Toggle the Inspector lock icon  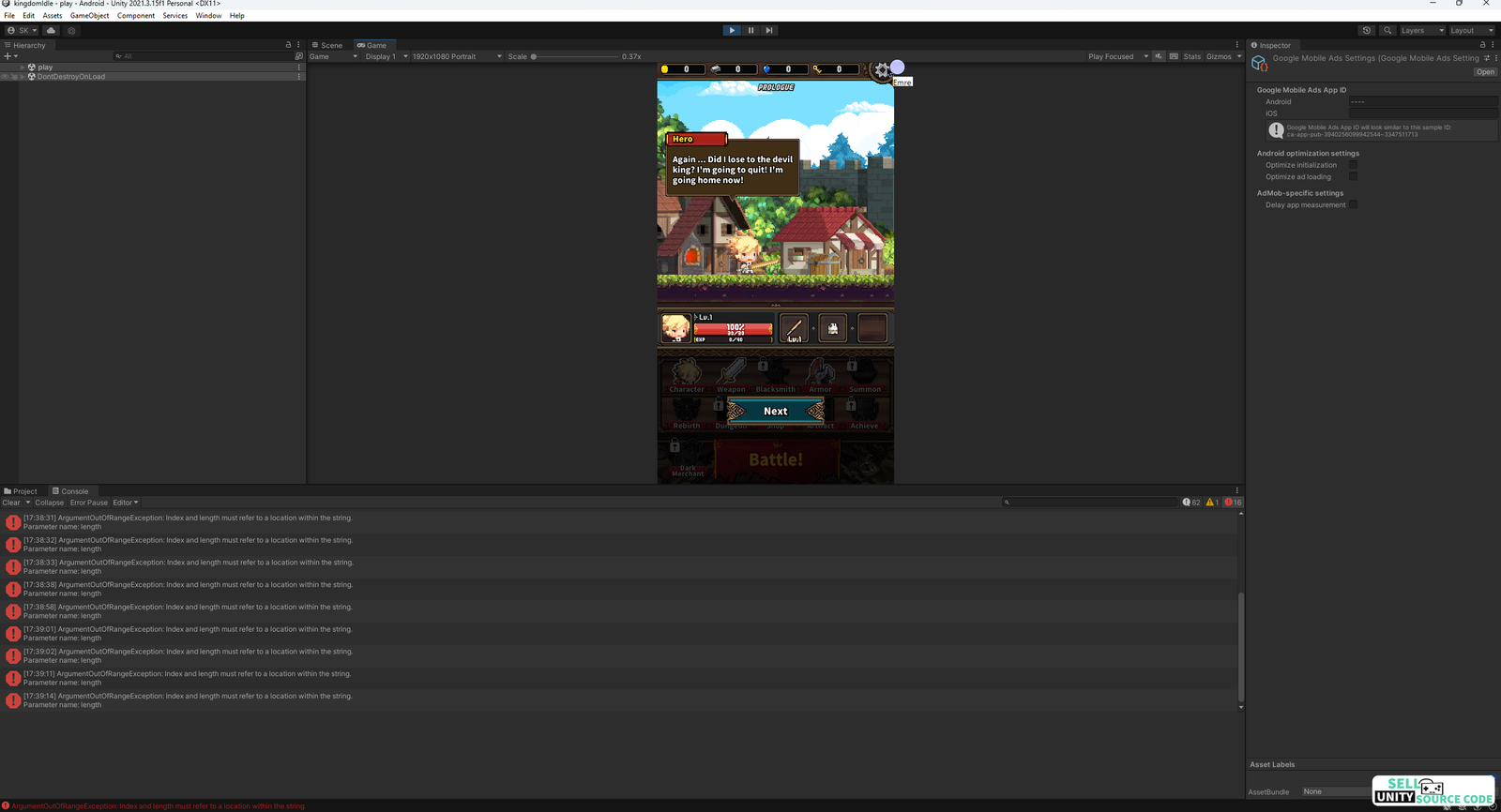tap(1482, 45)
